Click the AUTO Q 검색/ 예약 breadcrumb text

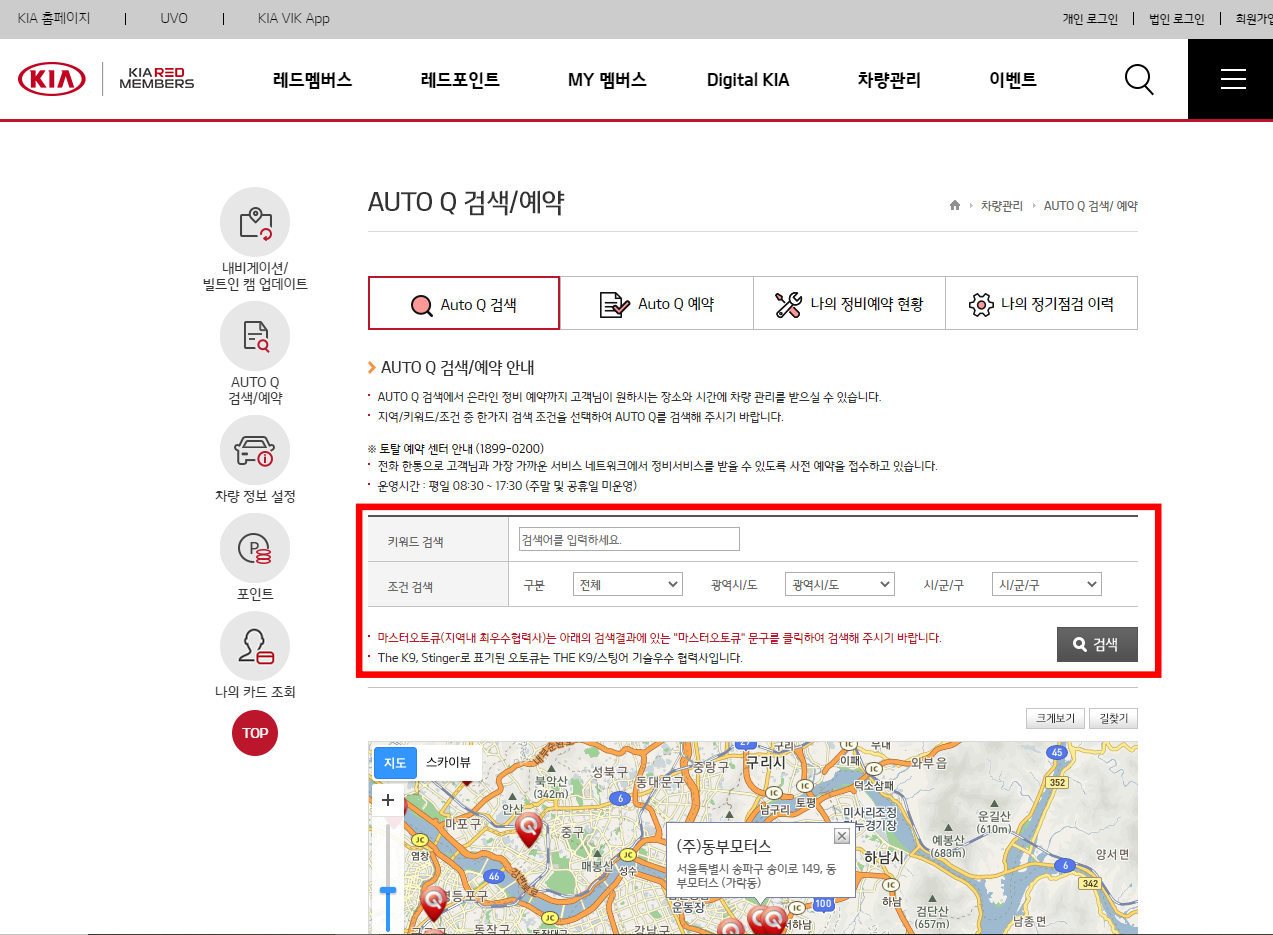tap(1091, 205)
